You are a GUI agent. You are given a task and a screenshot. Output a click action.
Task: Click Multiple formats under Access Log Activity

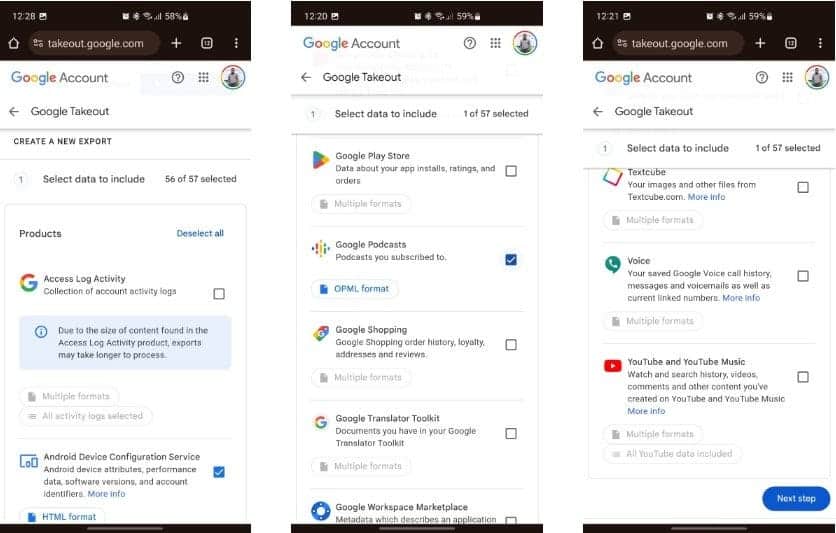[69, 397]
